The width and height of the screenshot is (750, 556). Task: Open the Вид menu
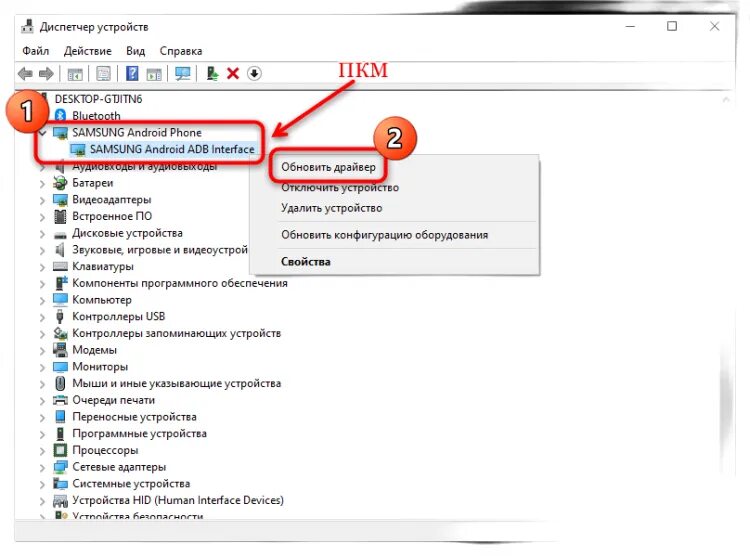pyautogui.click(x=135, y=51)
